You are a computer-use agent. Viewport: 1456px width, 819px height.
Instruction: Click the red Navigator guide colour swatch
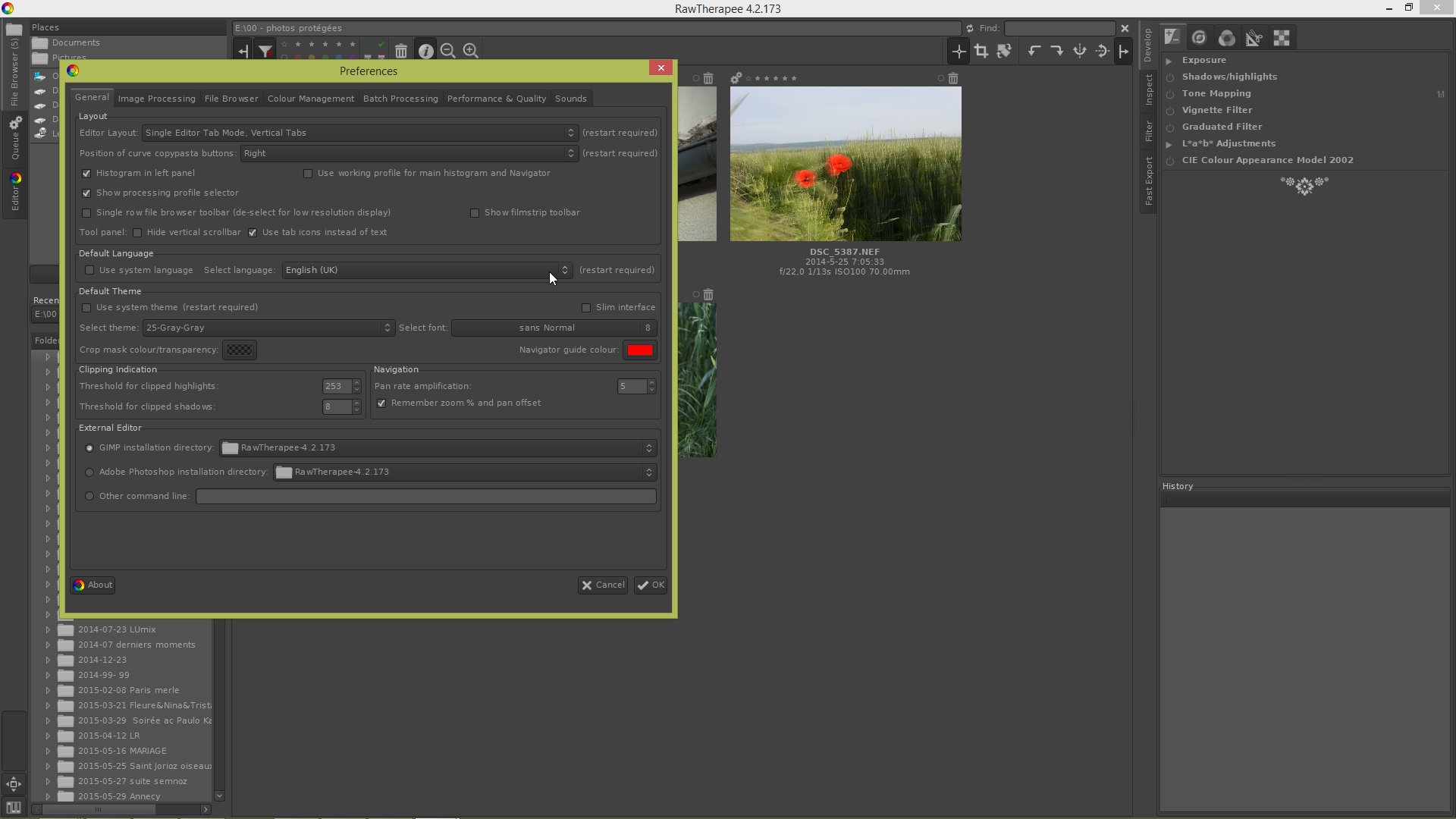639,350
